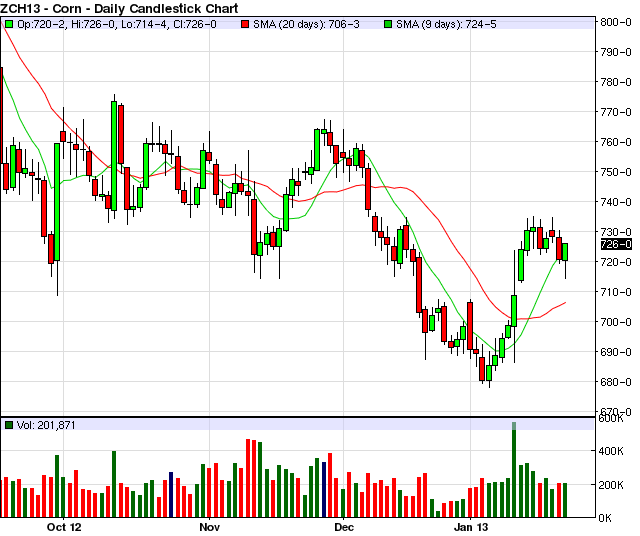Click the 740-0 price axis label
The height and width of the screenshot is (536, 640).
tap(616, 202)
